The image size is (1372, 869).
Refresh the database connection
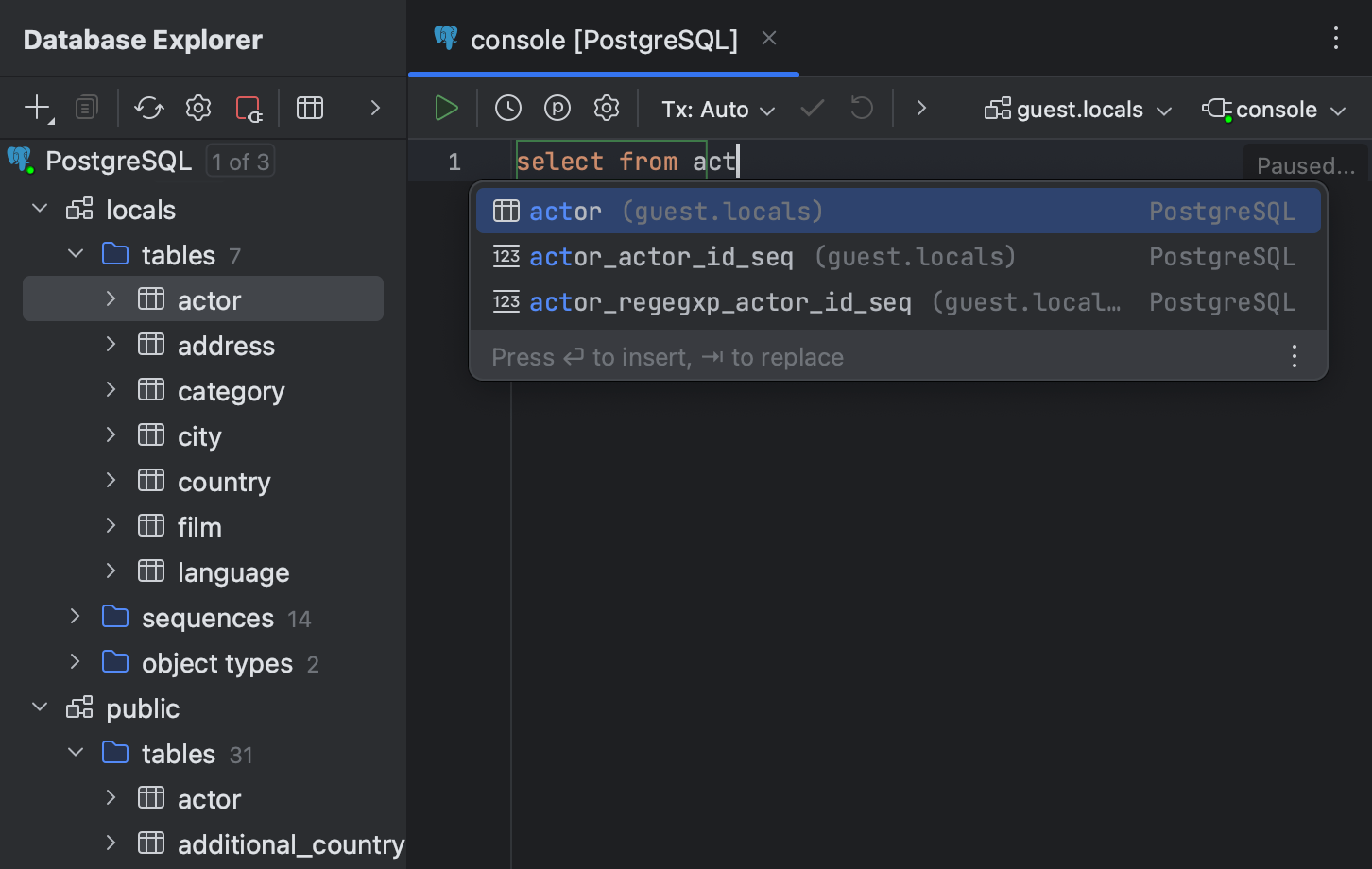coord(148,108)
